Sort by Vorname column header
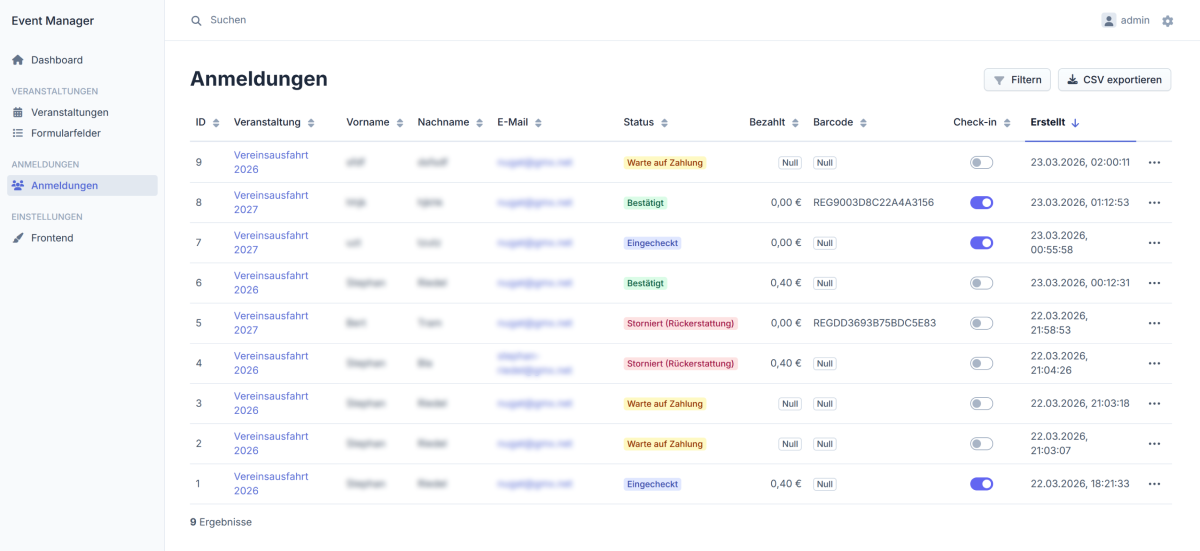 tap(375, 122)
